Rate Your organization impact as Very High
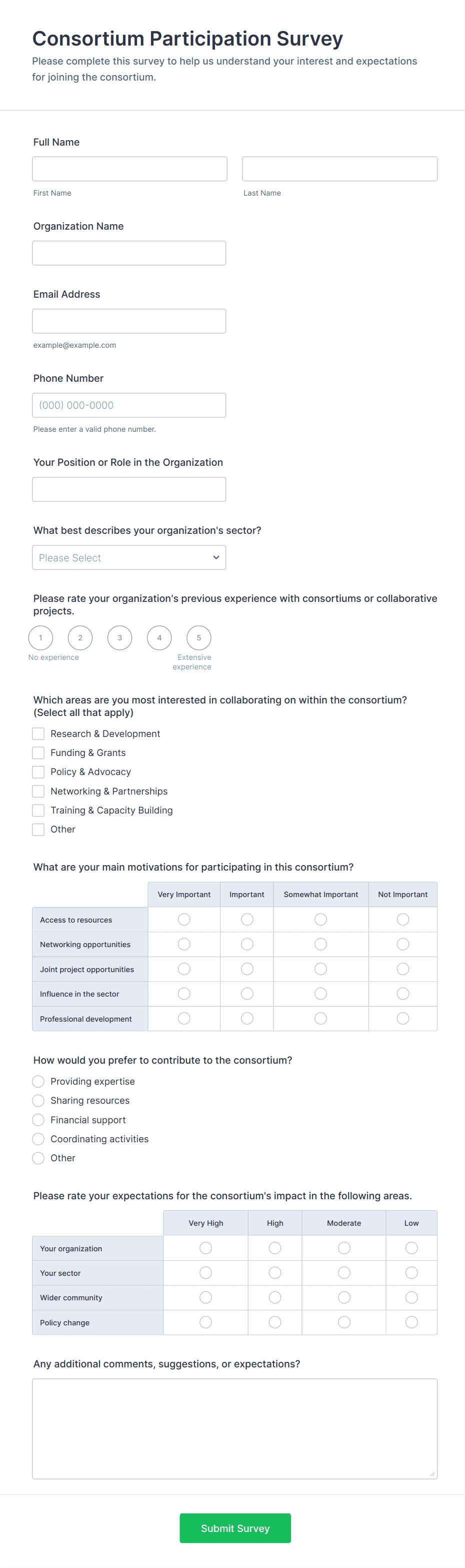 (x=205, y=1248)
